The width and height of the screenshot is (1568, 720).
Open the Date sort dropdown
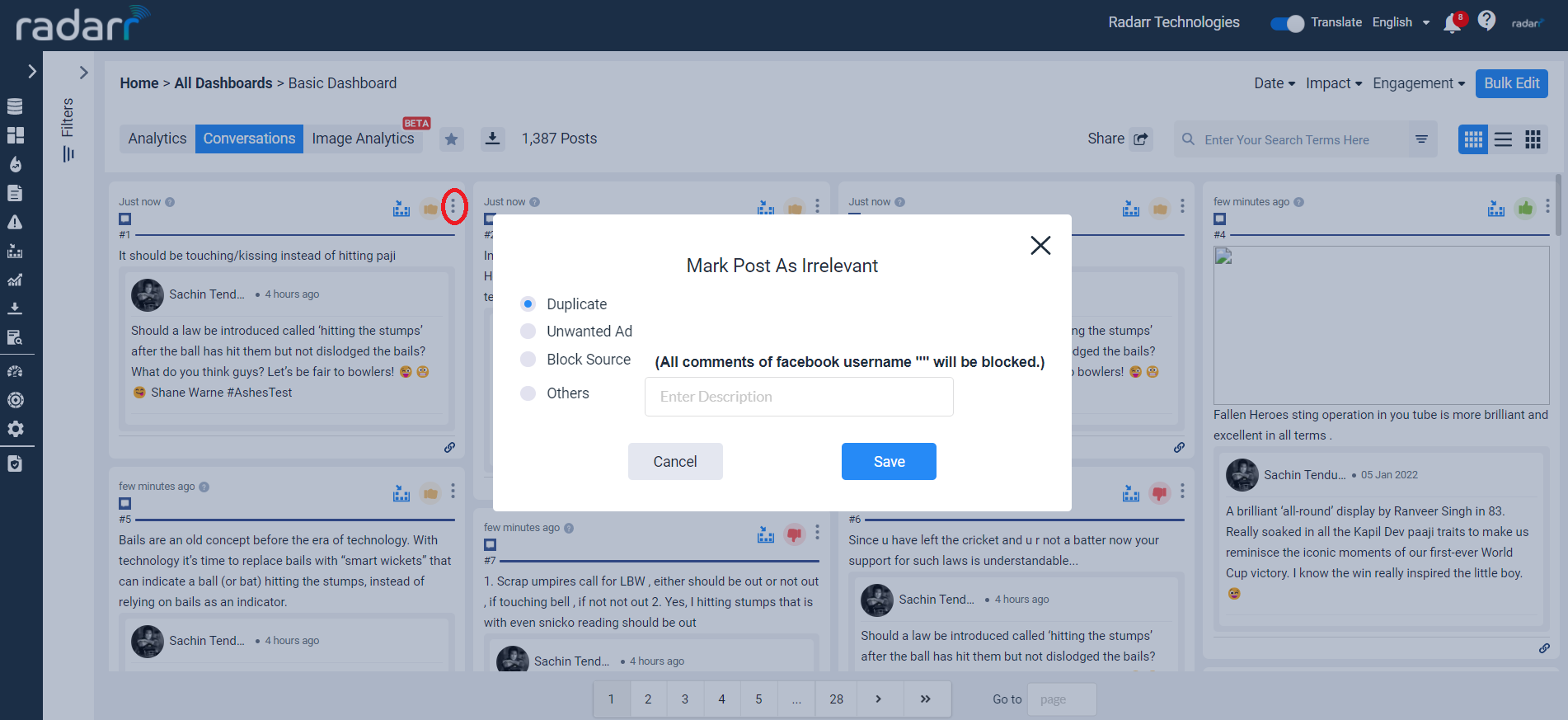point(1275,83)
